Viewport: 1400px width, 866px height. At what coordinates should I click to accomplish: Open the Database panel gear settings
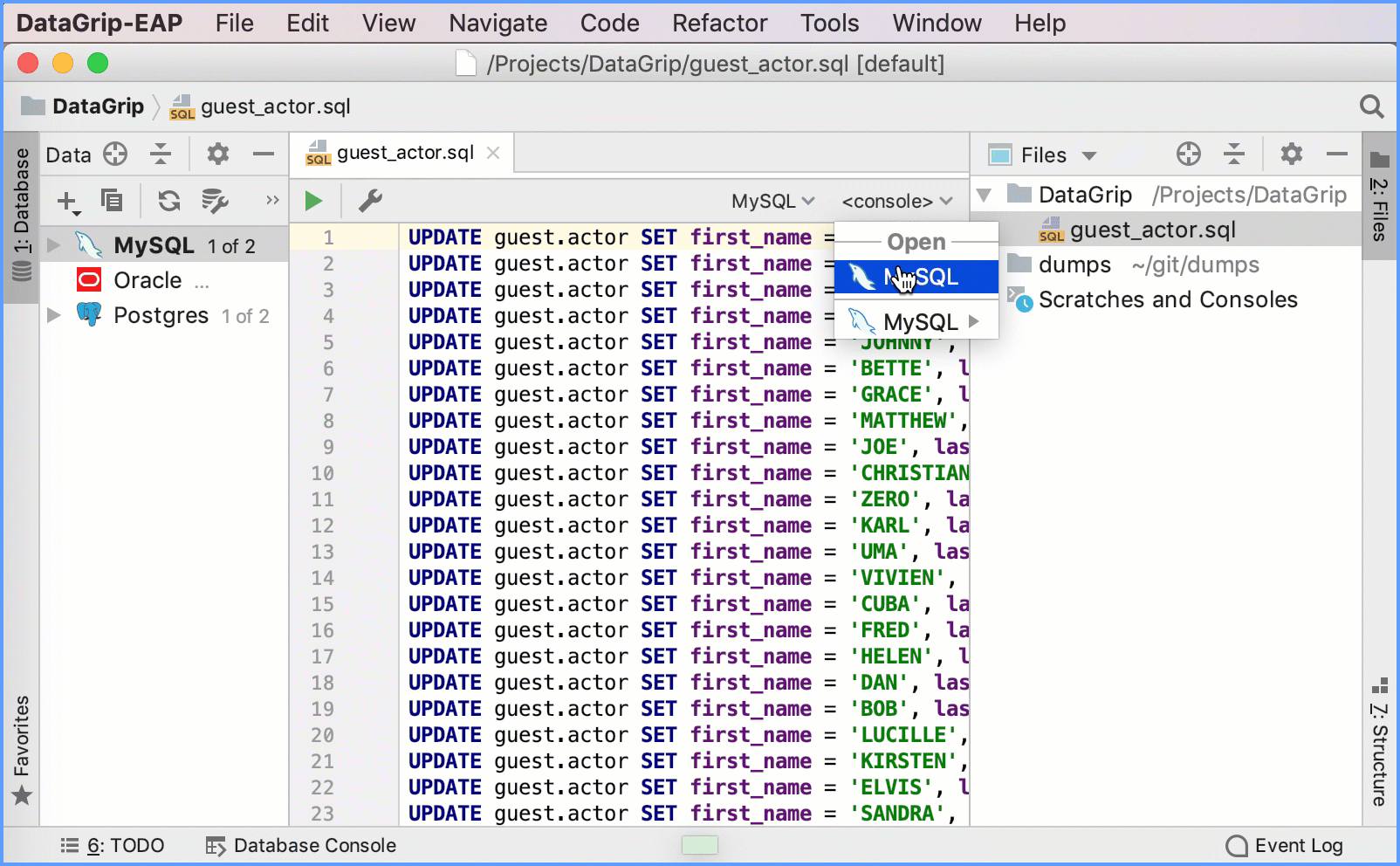click(217, 155)
